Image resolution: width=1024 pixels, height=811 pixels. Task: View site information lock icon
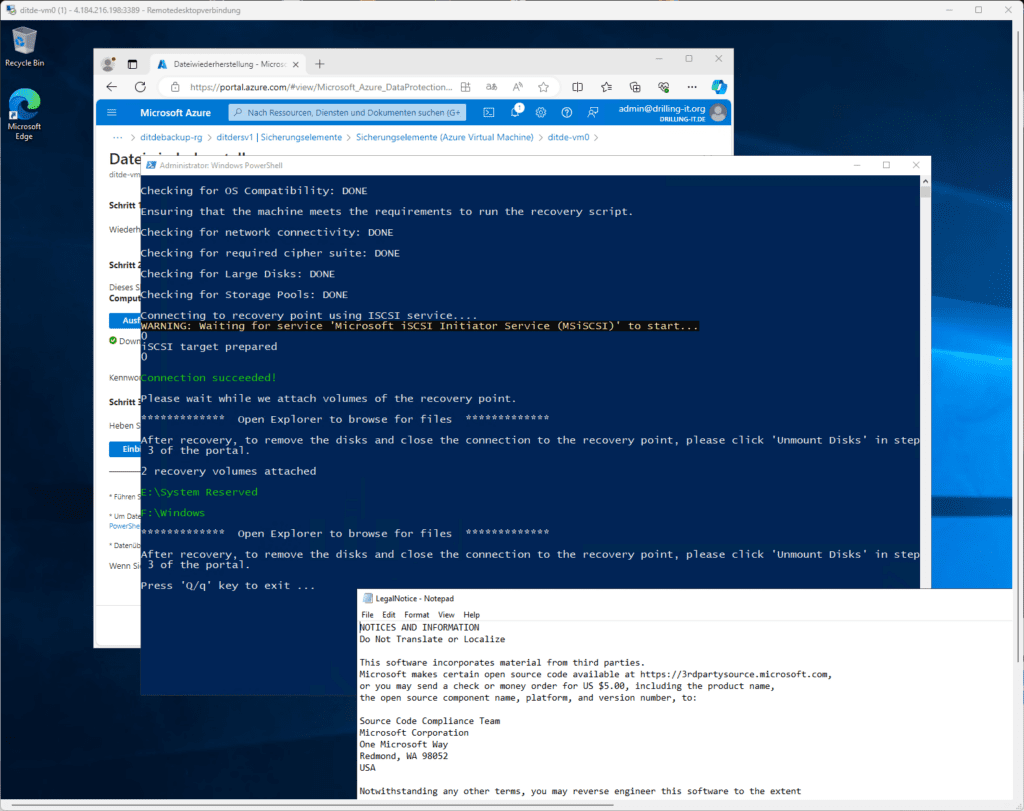point(175,87)
